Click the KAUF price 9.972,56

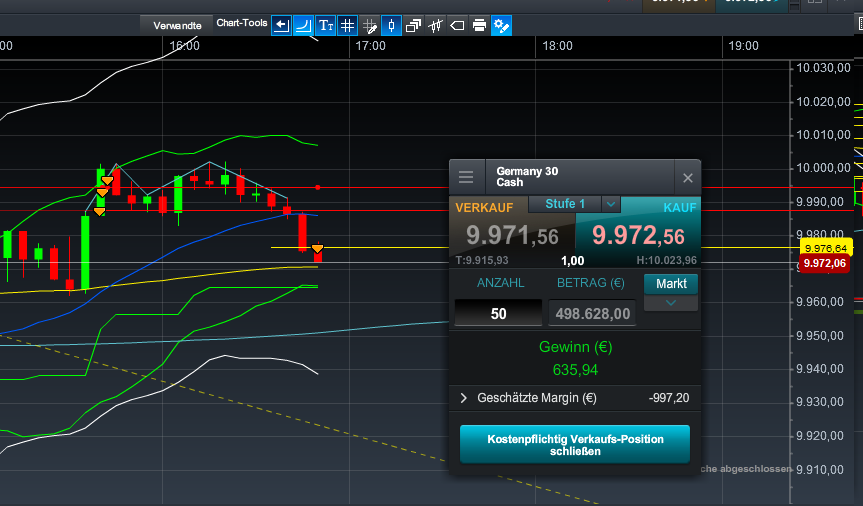click(x=638, y=236)
